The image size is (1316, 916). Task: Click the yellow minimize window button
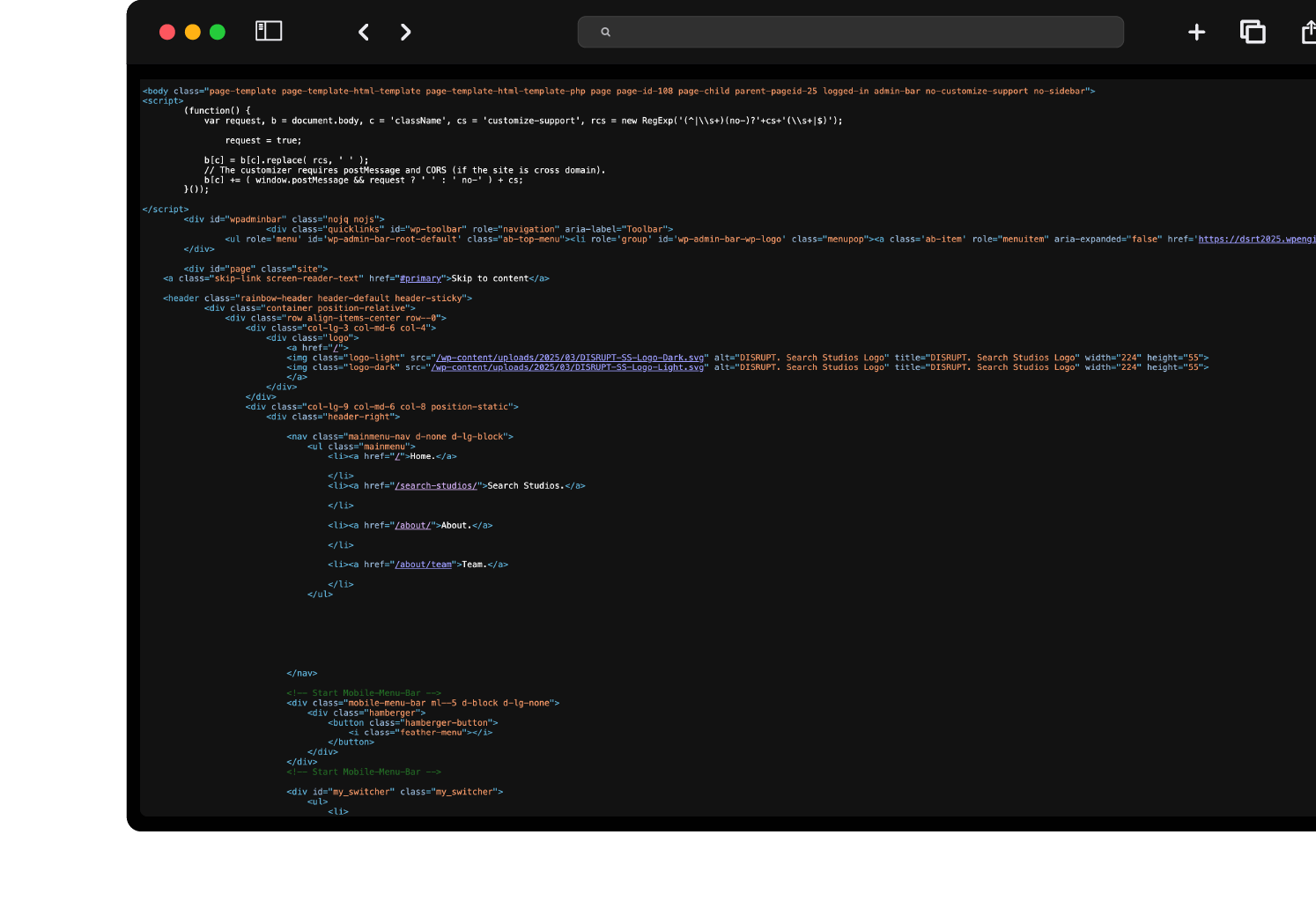pos(193,32)
